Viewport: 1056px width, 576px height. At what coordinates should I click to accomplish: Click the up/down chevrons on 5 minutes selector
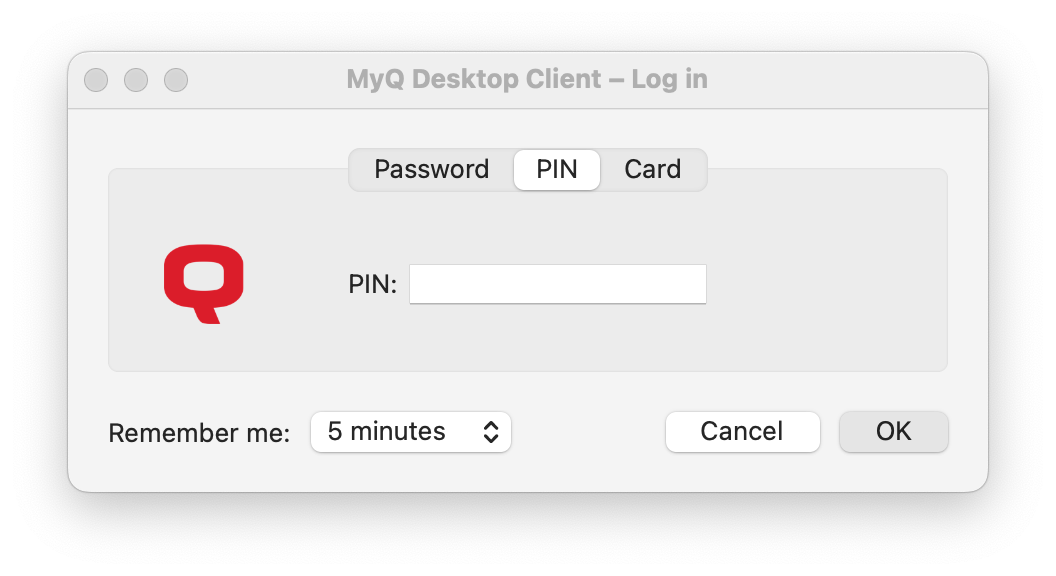pos(491,431)
